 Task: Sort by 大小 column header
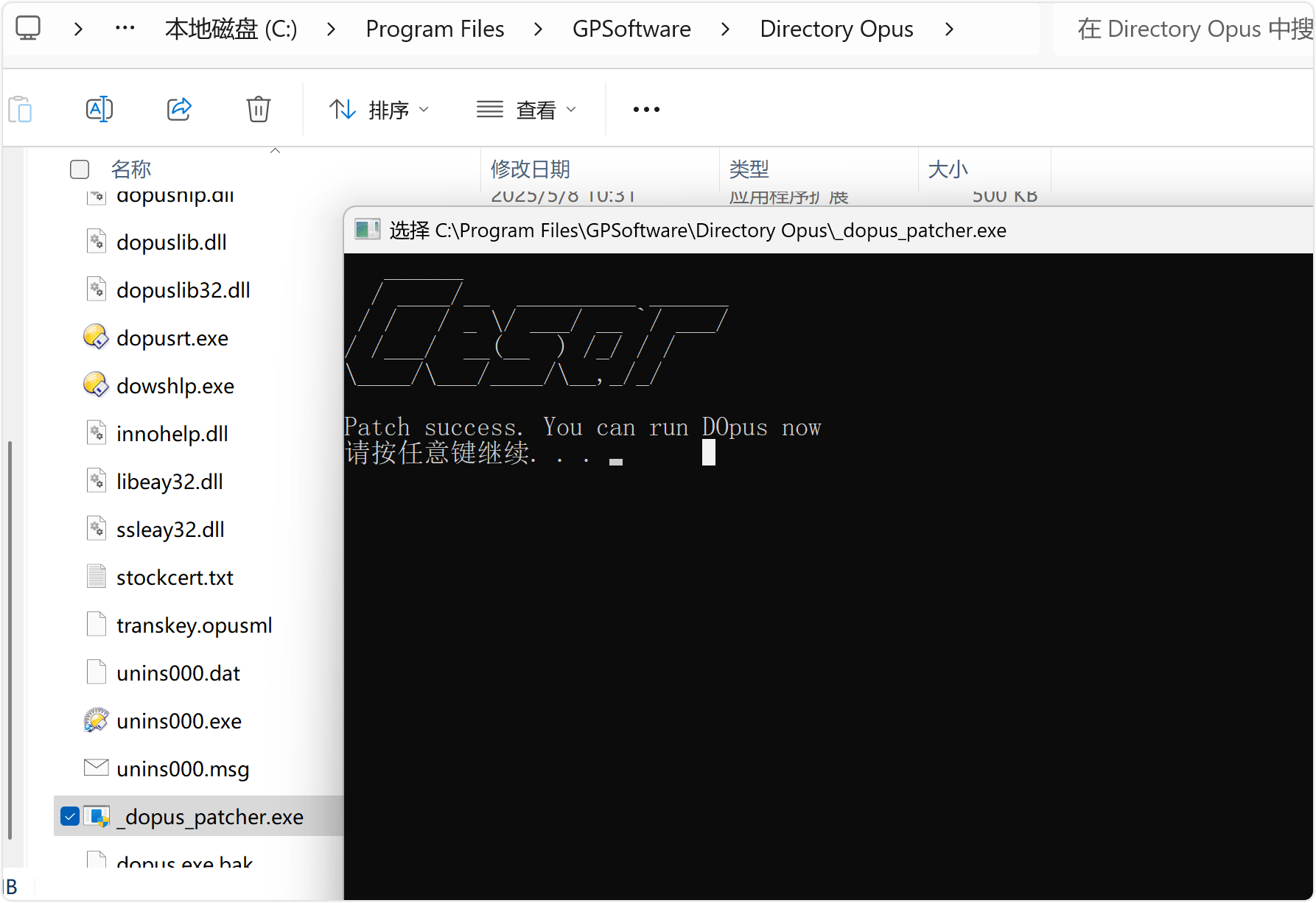tap(948, 169)
